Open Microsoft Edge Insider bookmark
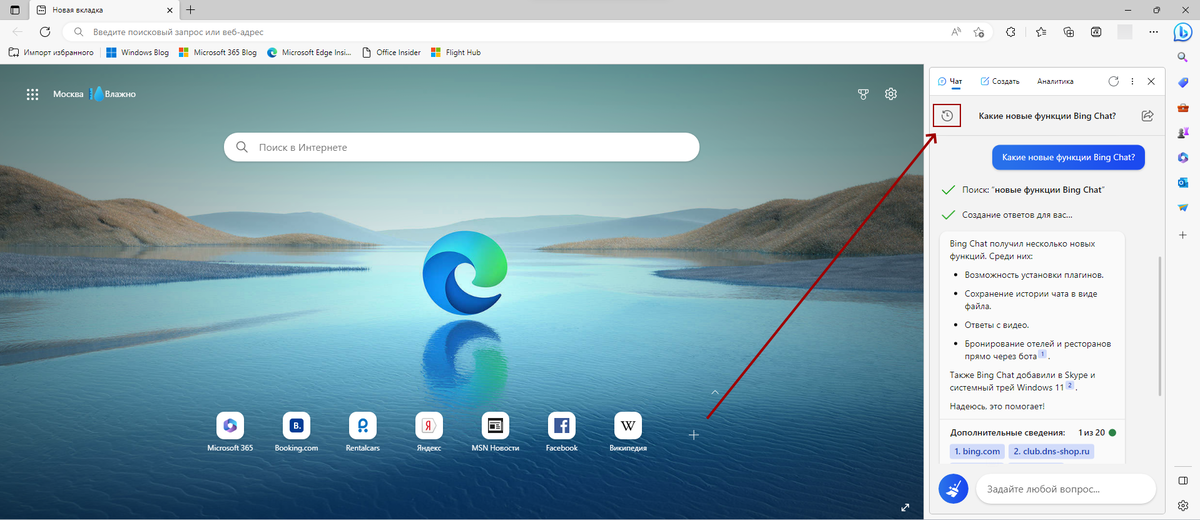 (x=309, y=52)
